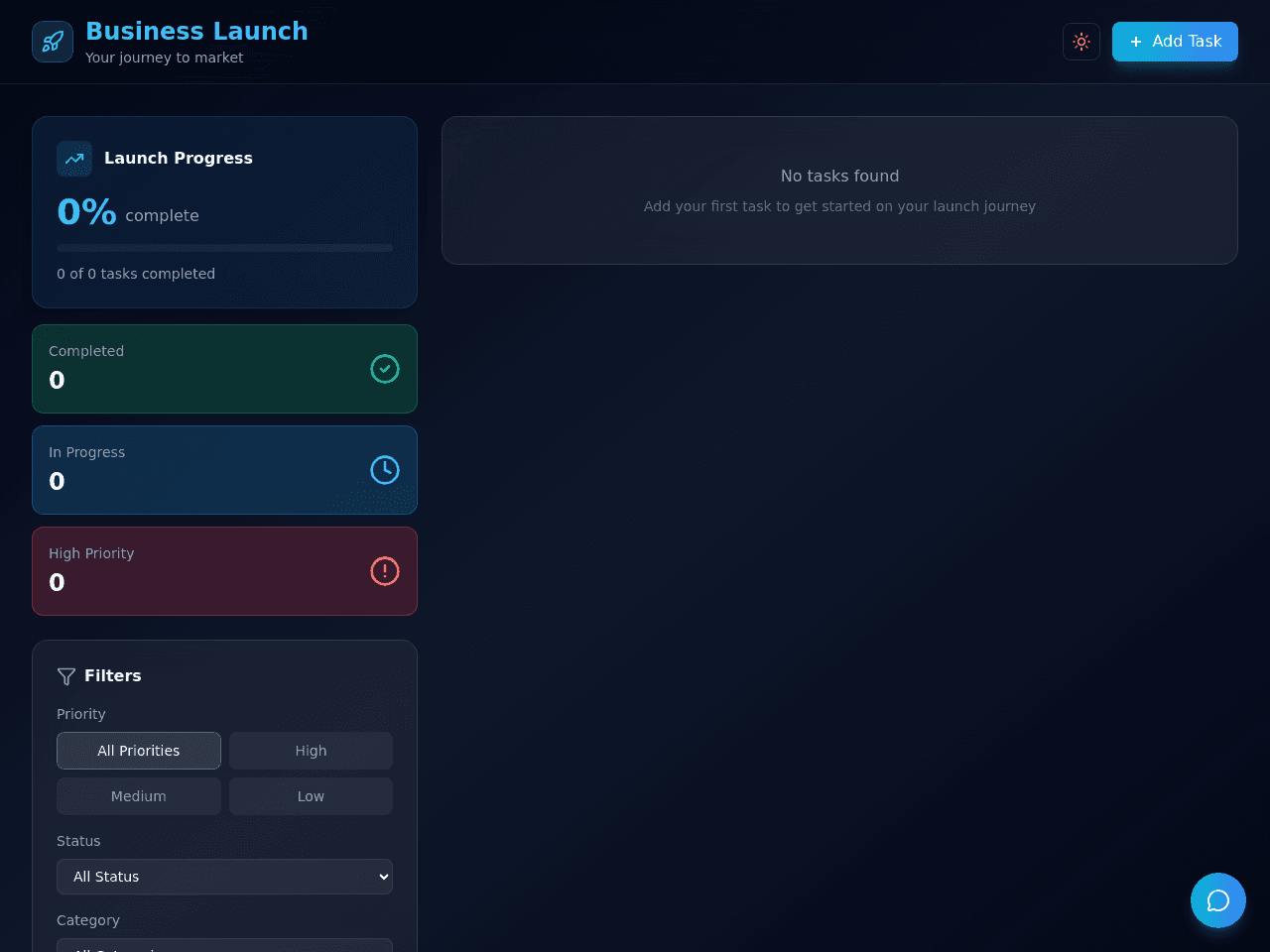Filter by High priority
This screenshot has width=1270, height=952.
(311, 751)
